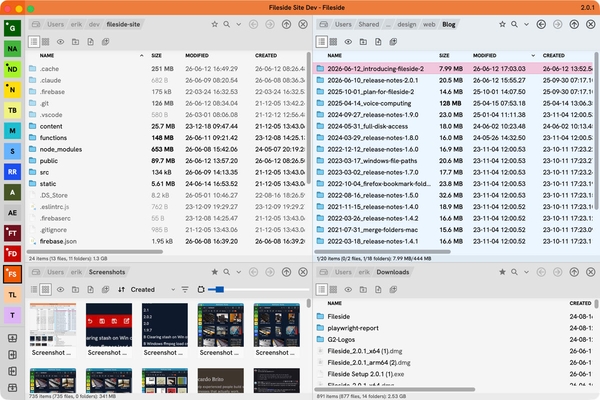Toggle the eye icon in the fileside-site pane
The height and width of the screenshot is (400, 600).
point(60,42)
